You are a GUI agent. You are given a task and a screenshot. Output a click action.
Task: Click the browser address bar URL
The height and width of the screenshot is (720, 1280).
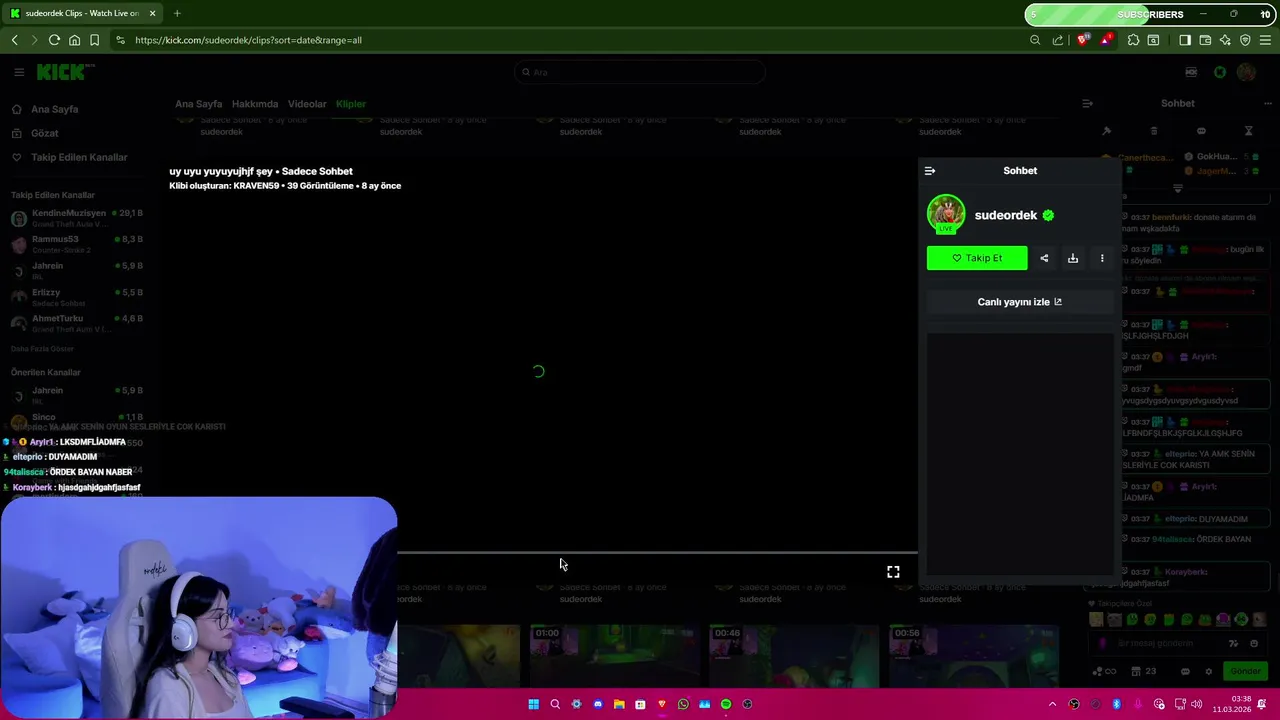pos(248,40)
